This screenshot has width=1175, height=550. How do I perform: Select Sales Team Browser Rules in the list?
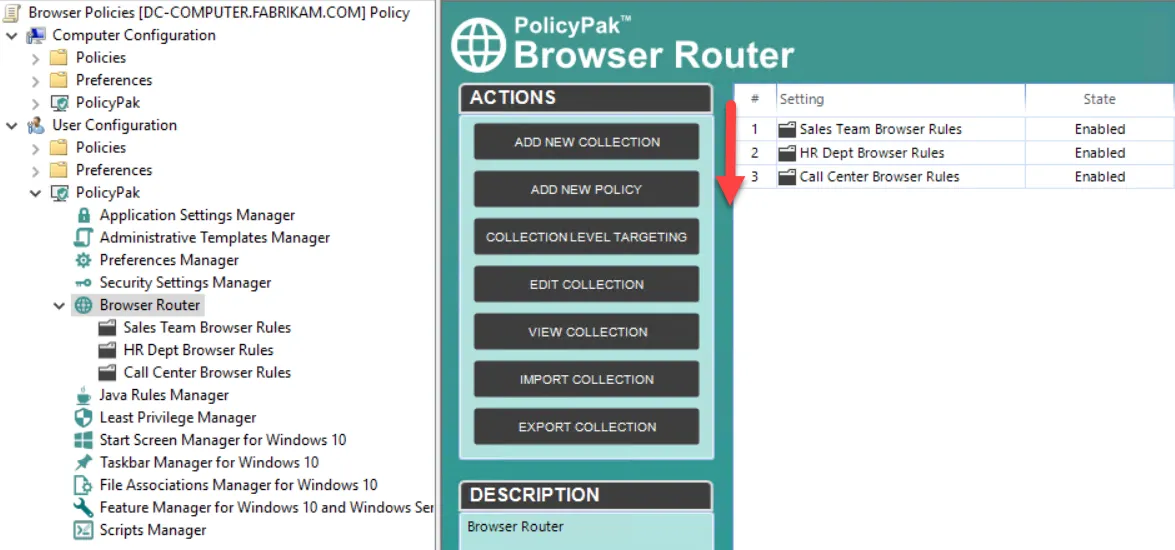click(881, 129)
